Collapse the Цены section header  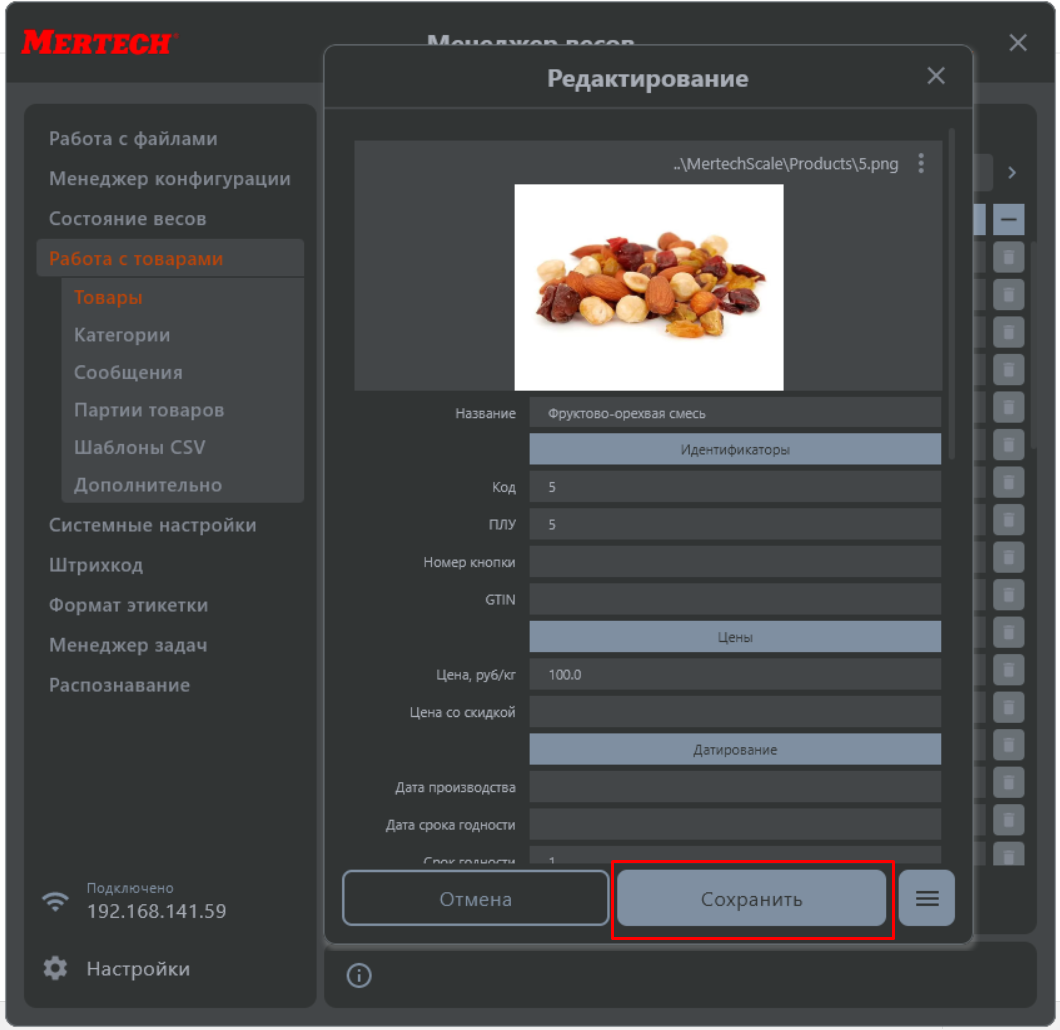[x=735, y=637]
